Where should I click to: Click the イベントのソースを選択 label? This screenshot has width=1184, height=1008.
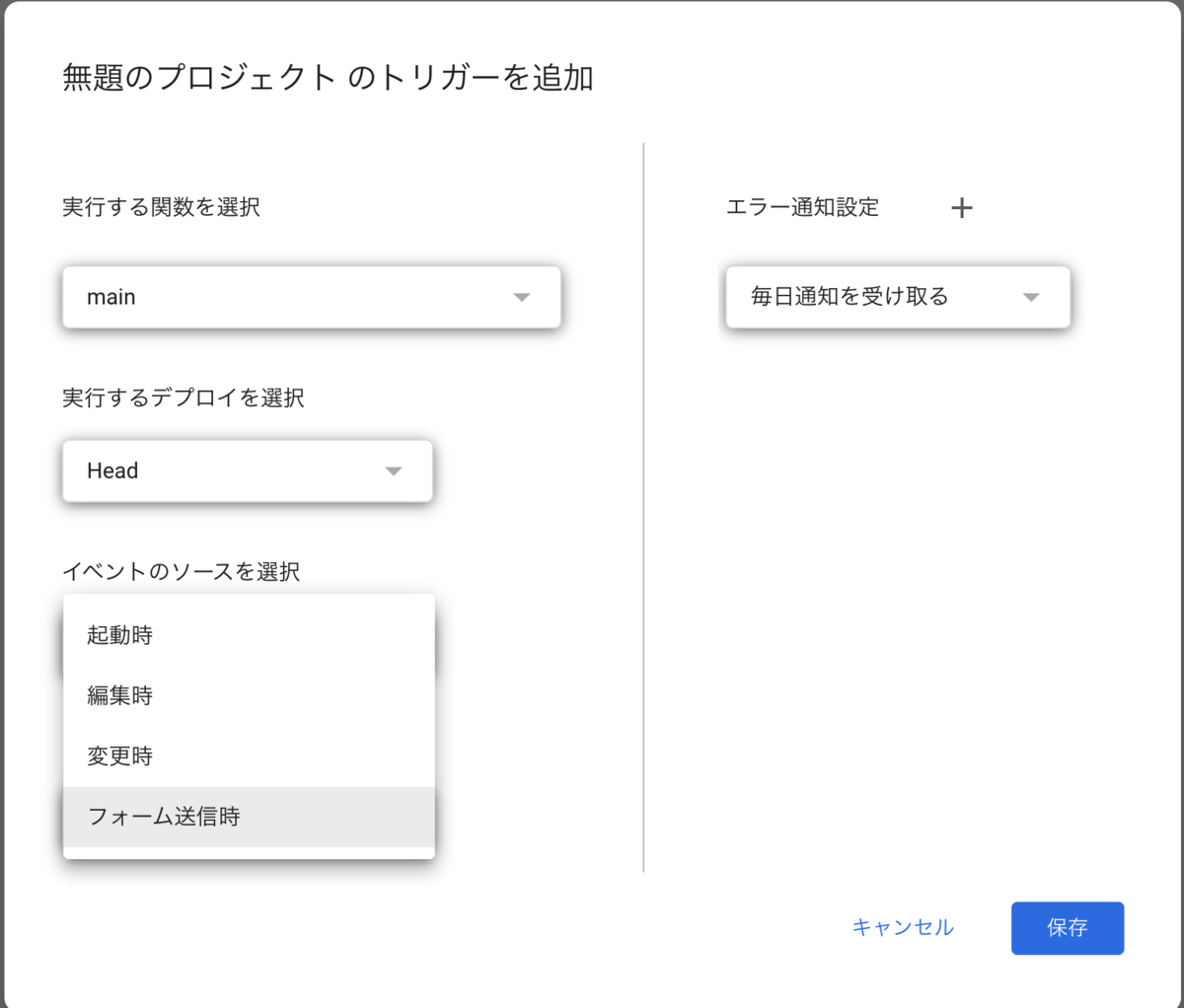point(182,572)
